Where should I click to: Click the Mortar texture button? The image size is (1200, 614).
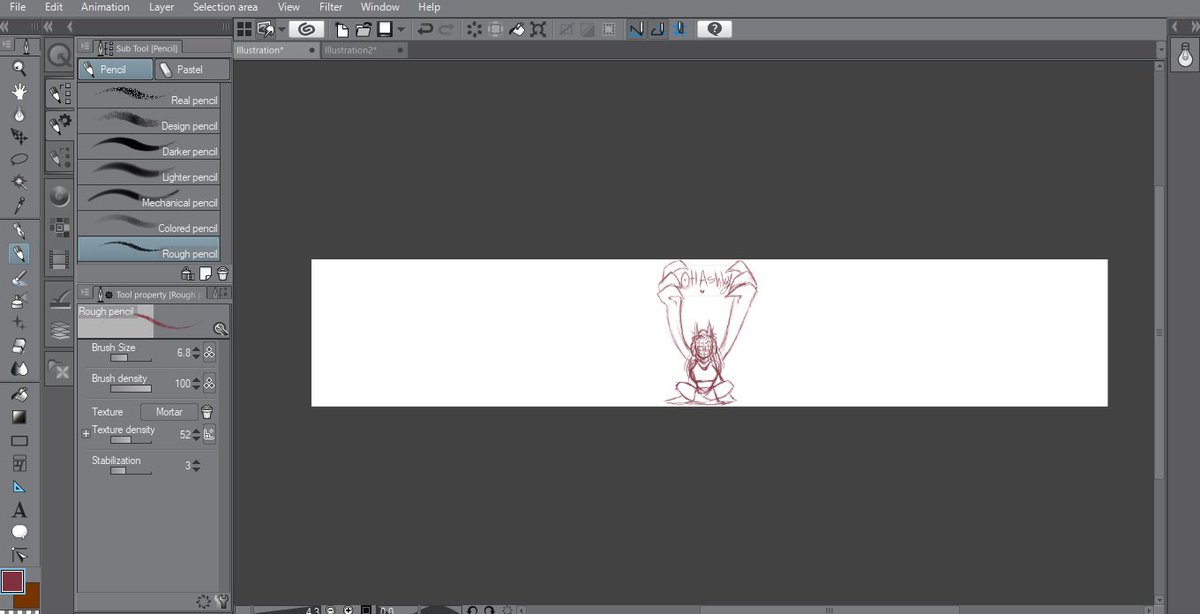pos(169,412)
